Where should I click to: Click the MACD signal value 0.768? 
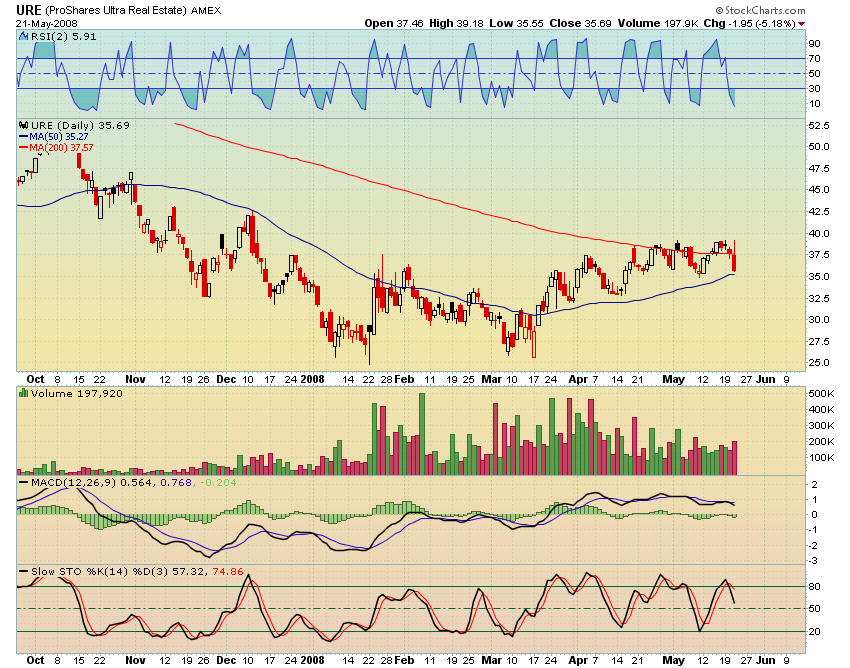click(176, 482)
